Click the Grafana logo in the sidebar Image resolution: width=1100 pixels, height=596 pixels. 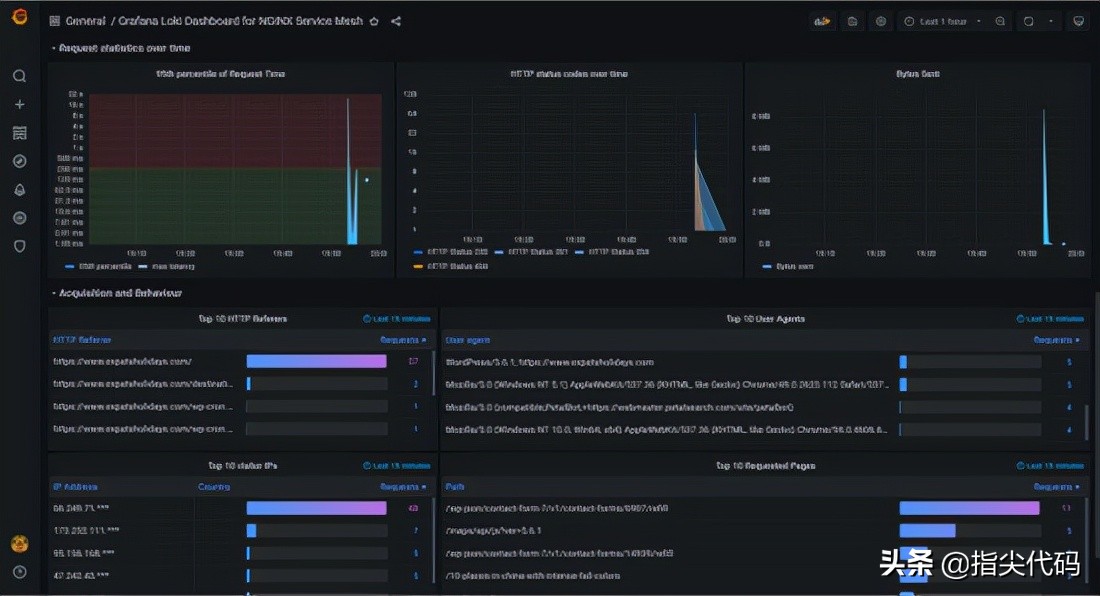click(19, 20)
